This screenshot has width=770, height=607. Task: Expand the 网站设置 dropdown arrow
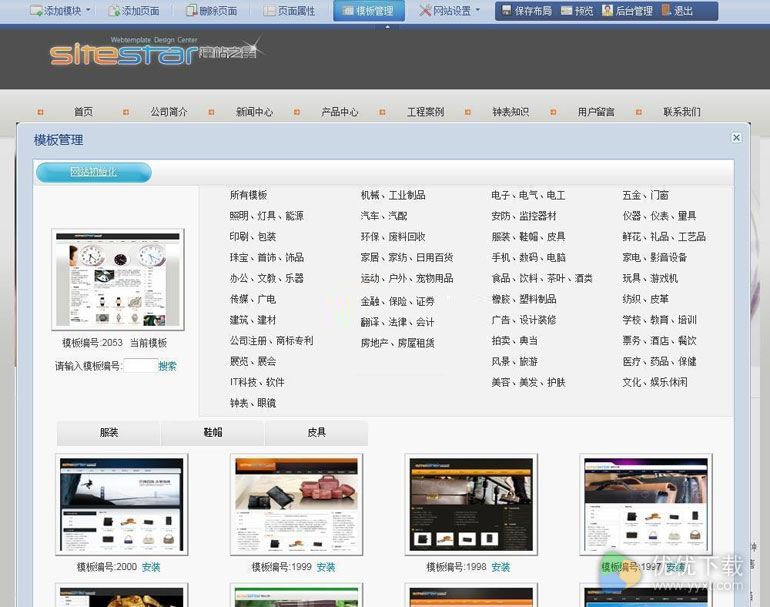coord(477,10)
